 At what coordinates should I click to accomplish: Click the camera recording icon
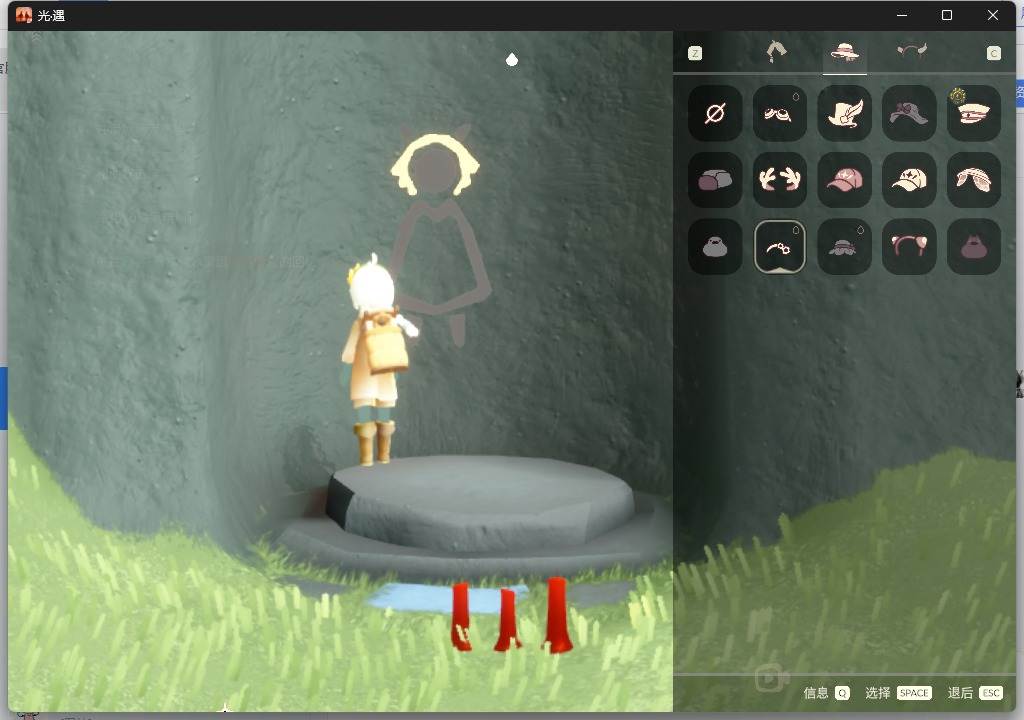click(771, 678)
